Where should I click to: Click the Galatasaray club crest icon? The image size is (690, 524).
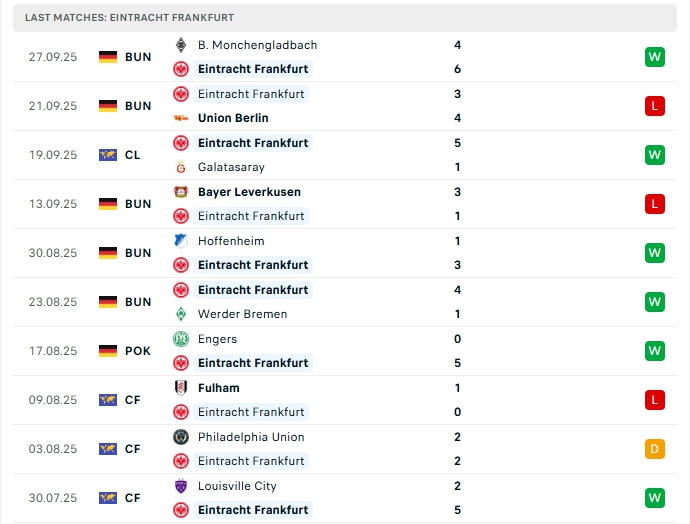pyautogui.click(x=181, y=167)
